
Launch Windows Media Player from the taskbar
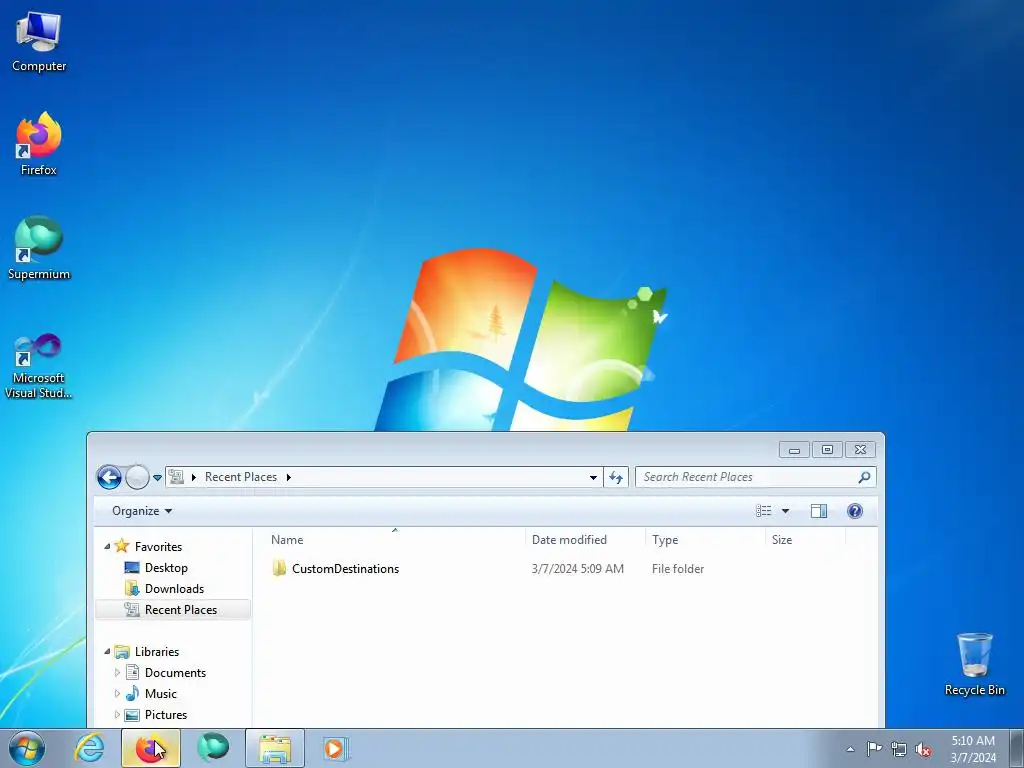click(336, 748)
